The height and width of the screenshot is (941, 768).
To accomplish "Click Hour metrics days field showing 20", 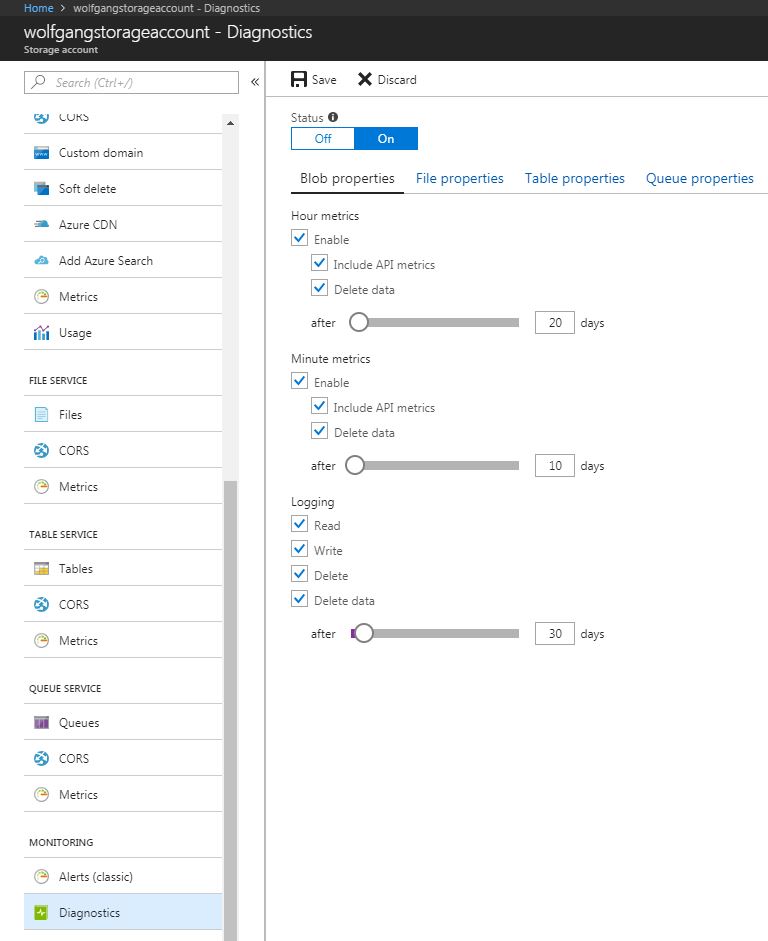I will pyautogui.click(x=554, y=322).
